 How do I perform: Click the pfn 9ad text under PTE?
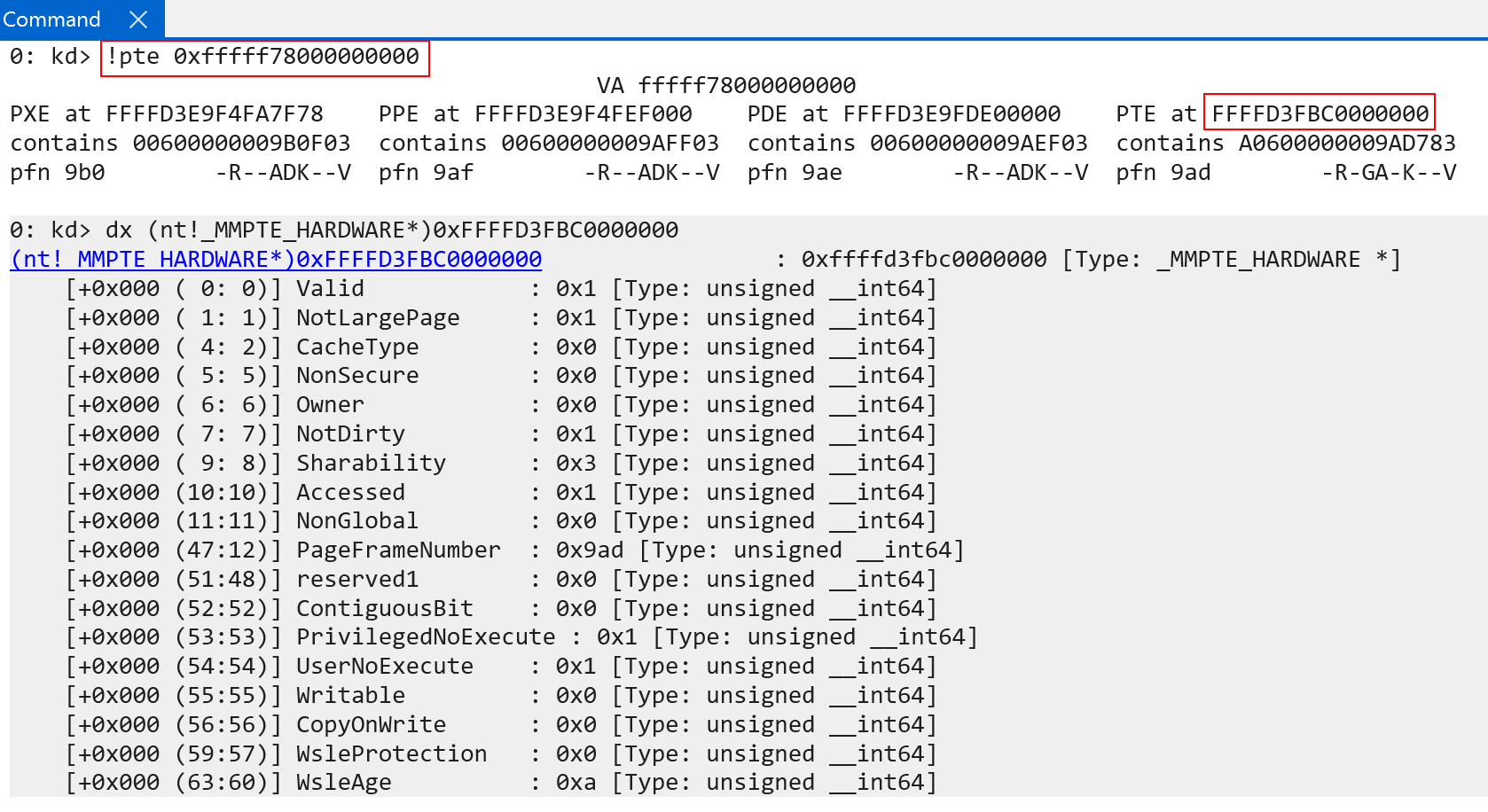(x=1163, y=173)
